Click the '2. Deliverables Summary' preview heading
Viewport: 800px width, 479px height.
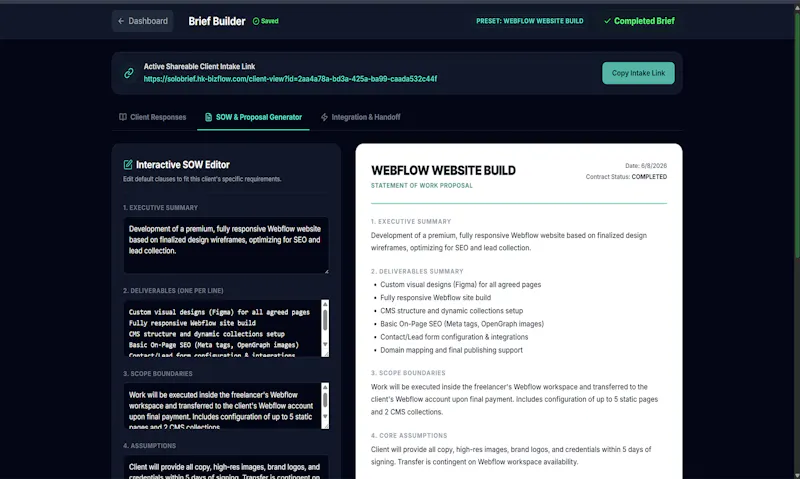(417, 271)
